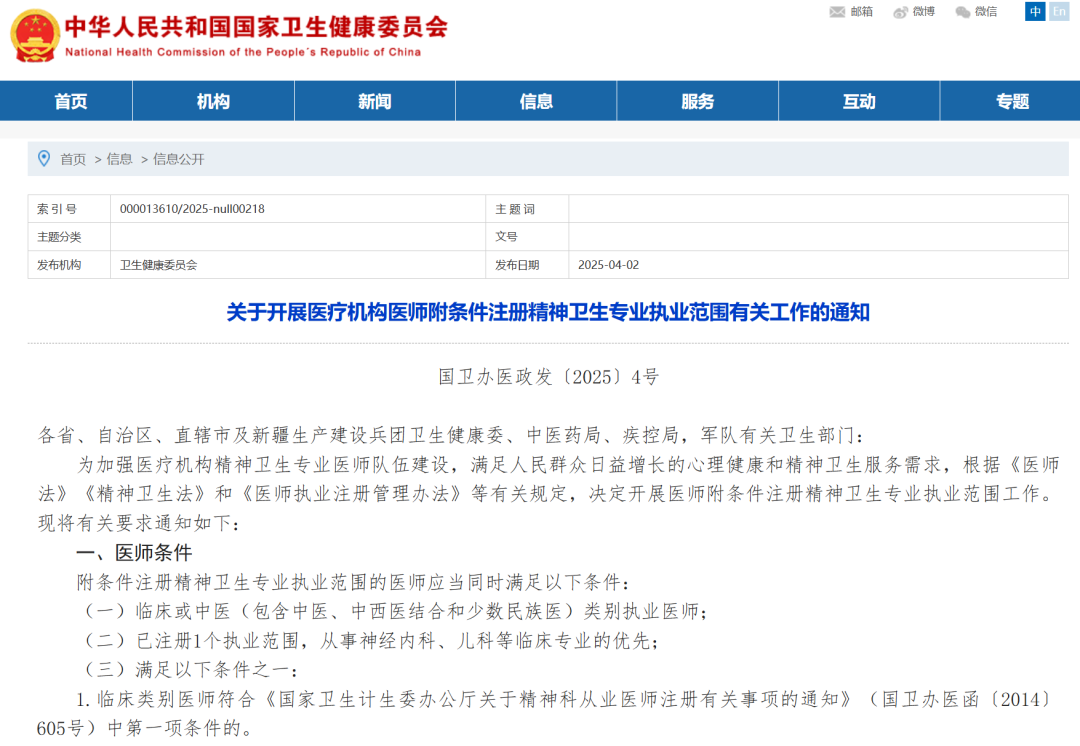The image size is (1080, 746).
Task: Click condition (一) 临床或中医 line
Action: click(393, 611)
